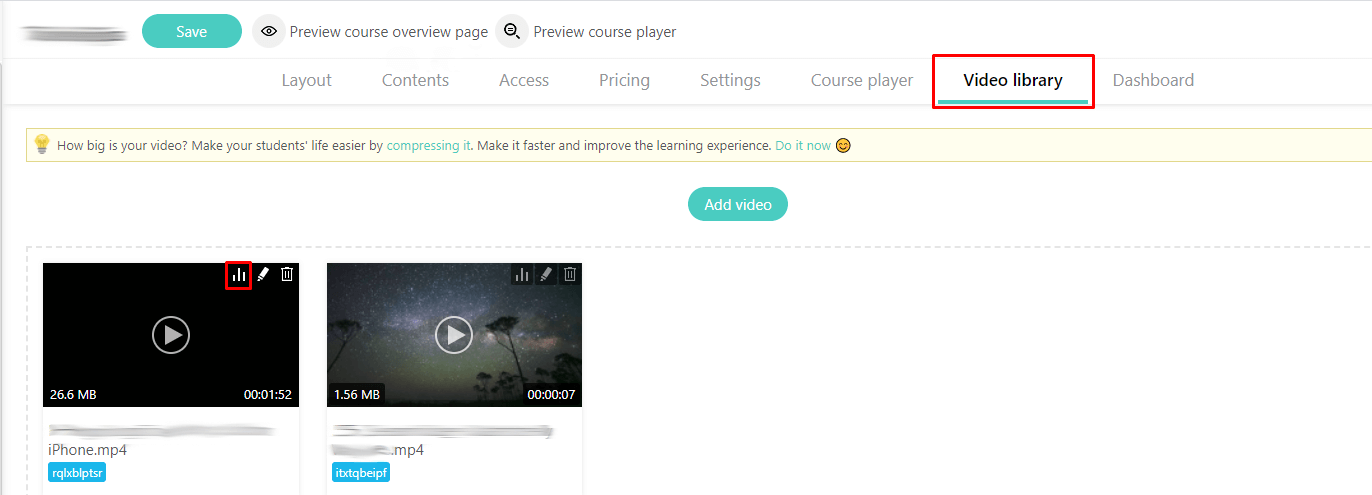Select the Video library tab
Screen dimensions: 1372x495
[1013, 80]
